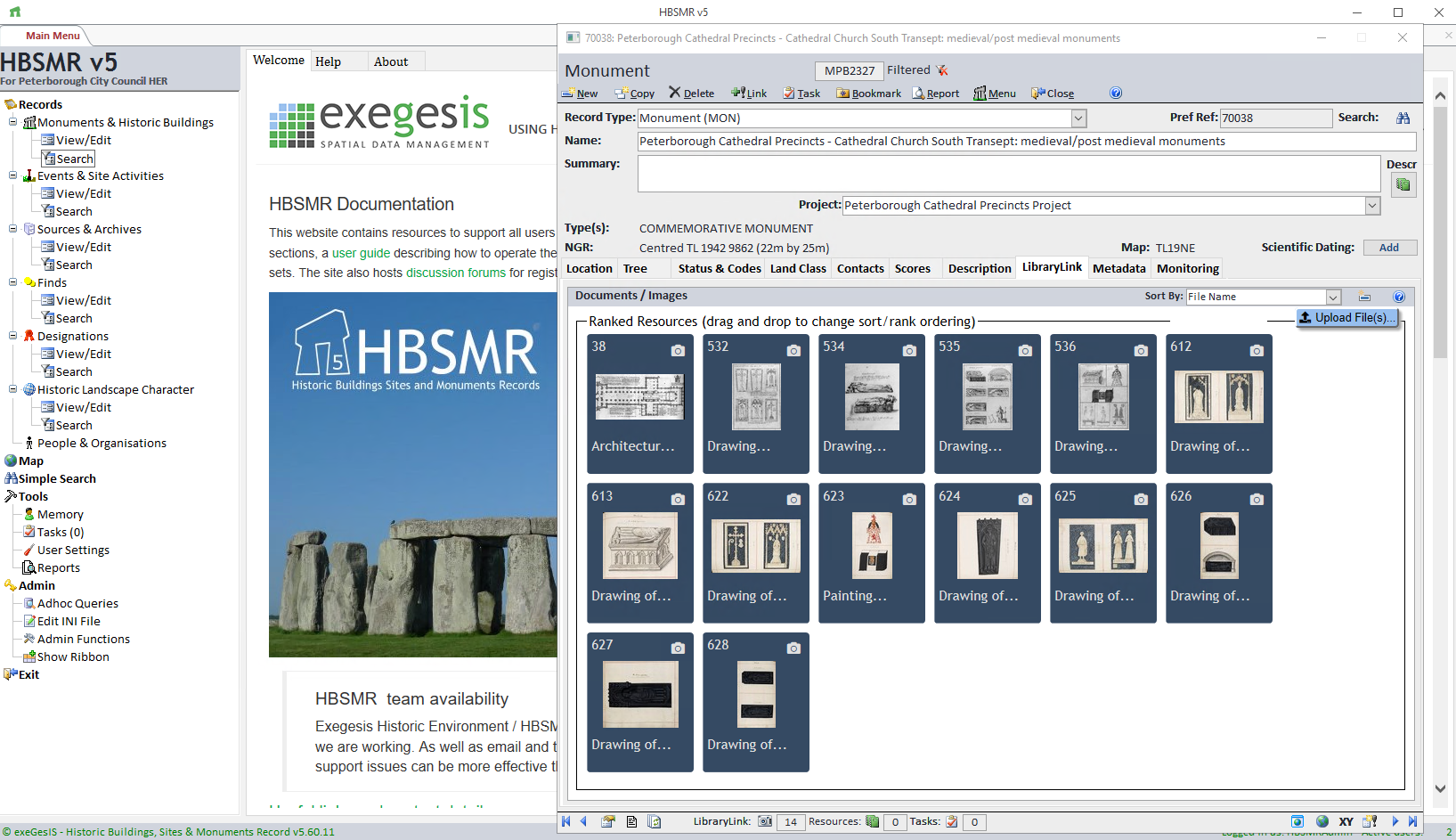Open the Sort By File Name dropdown

1333,297
